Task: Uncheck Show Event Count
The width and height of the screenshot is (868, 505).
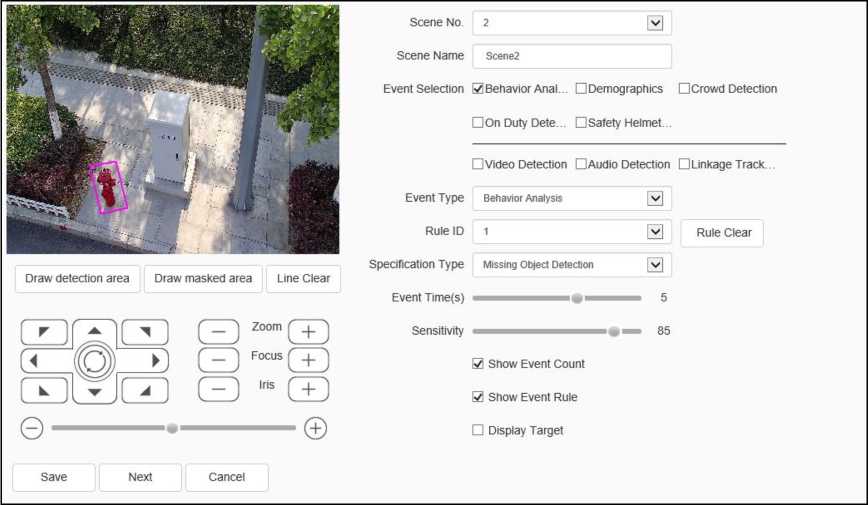Action: point(478,364)
